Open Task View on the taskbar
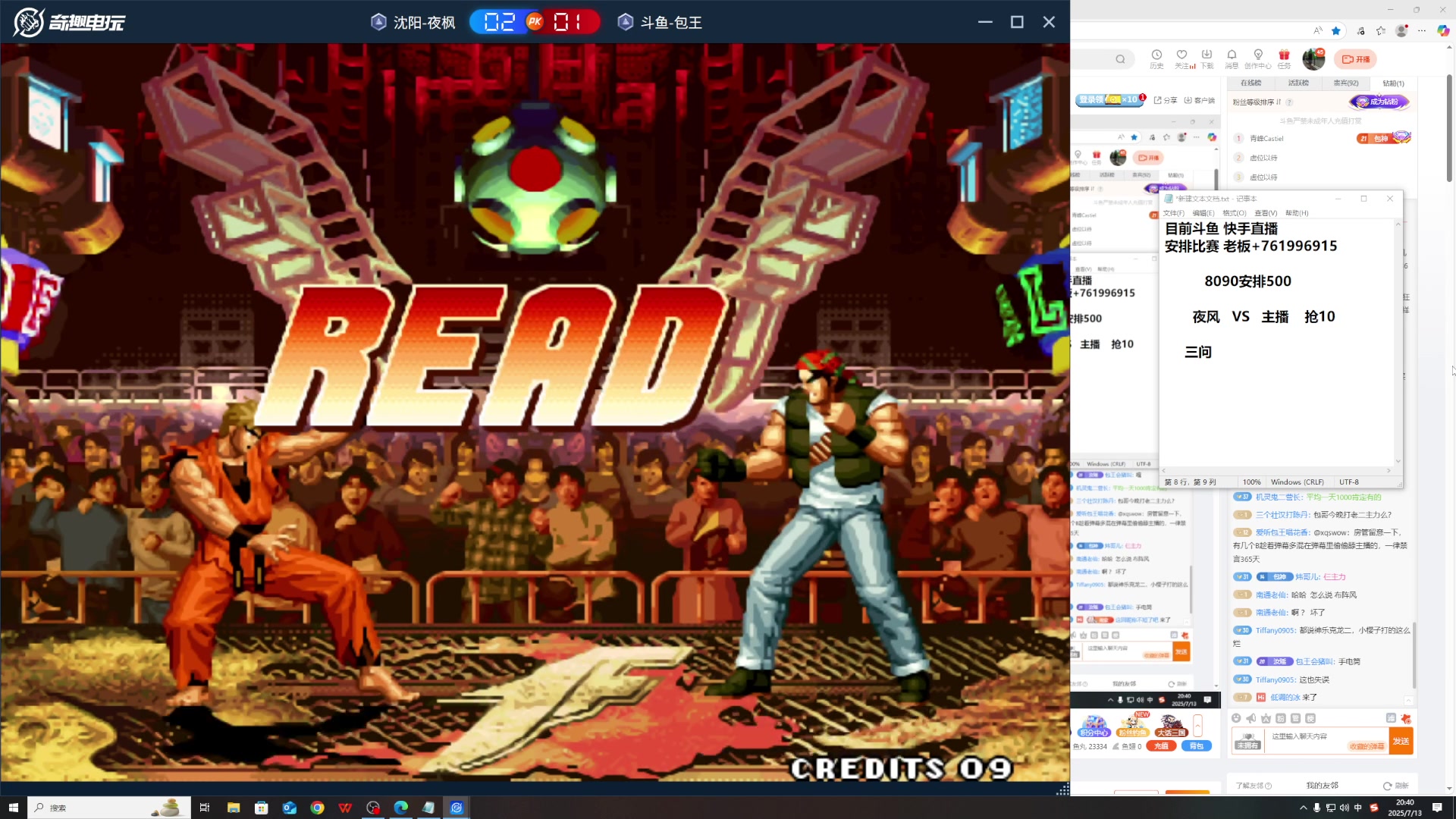The height and width of the screenshot is (819, 1456). (x=205, y=808)
